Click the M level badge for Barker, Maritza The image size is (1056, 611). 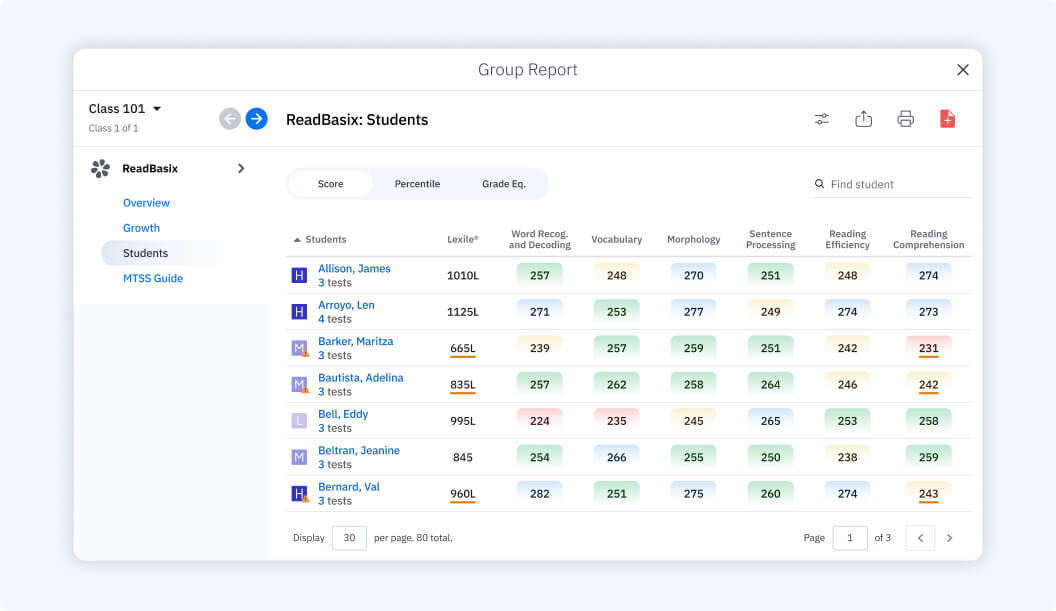(x=299, y=348)
